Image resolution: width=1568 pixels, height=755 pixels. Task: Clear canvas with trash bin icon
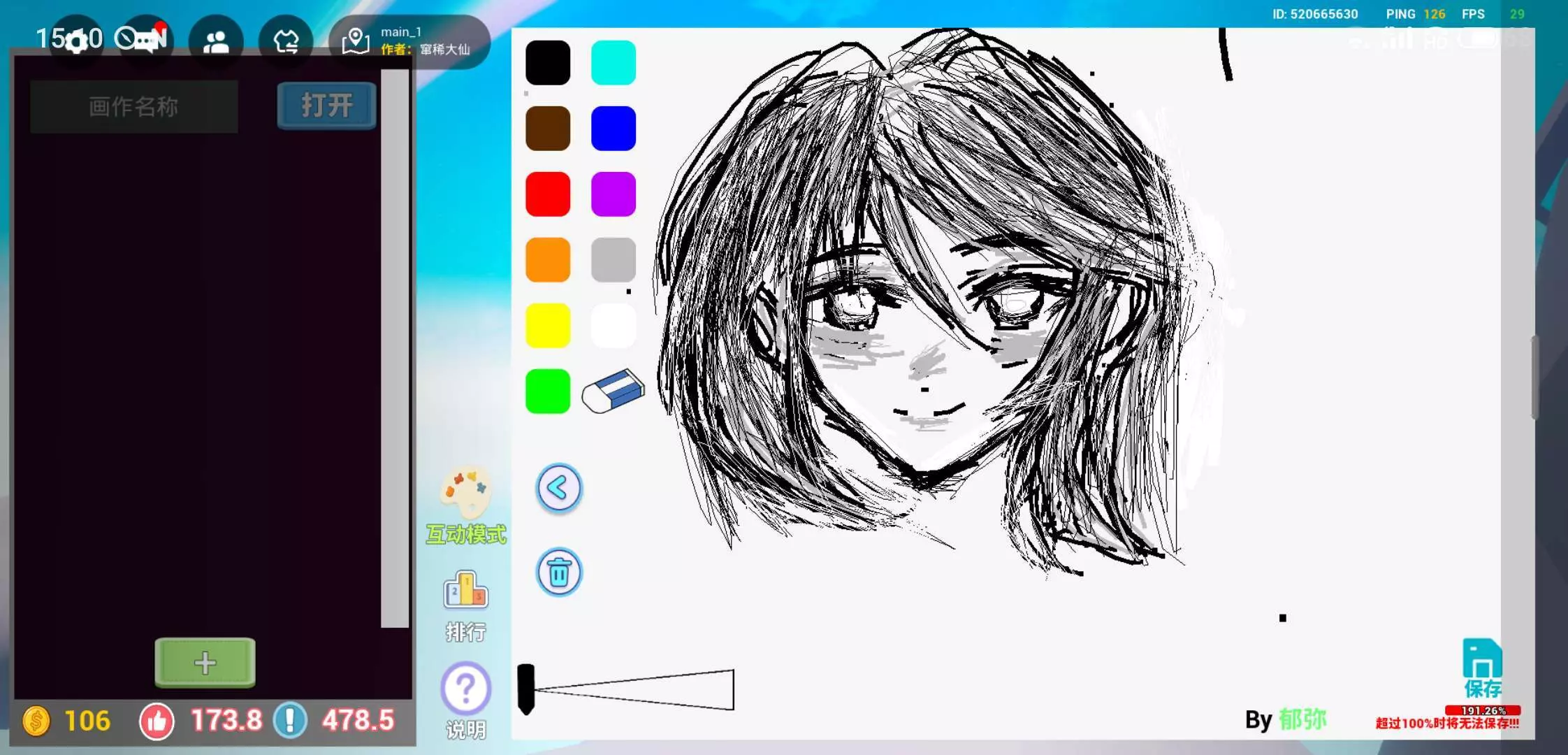coord(558,573)
